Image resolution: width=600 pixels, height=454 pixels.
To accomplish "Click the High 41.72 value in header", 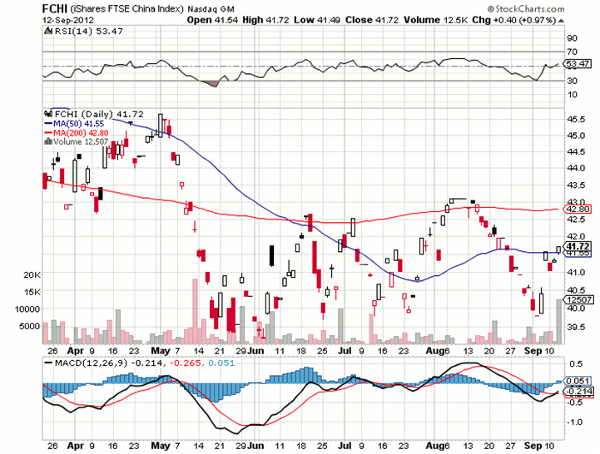I will [266, 20].
